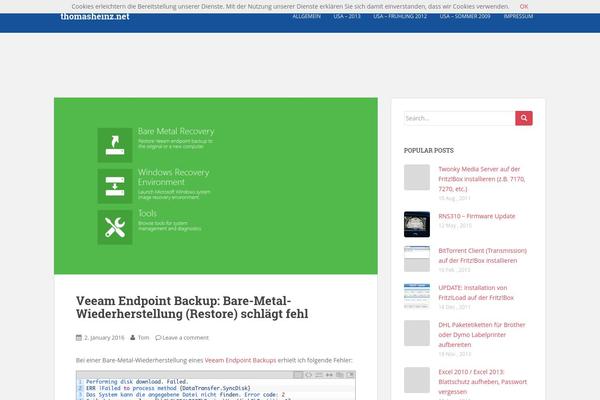Click the red search magnifier button
600x400 pixels.
[523, 118]
